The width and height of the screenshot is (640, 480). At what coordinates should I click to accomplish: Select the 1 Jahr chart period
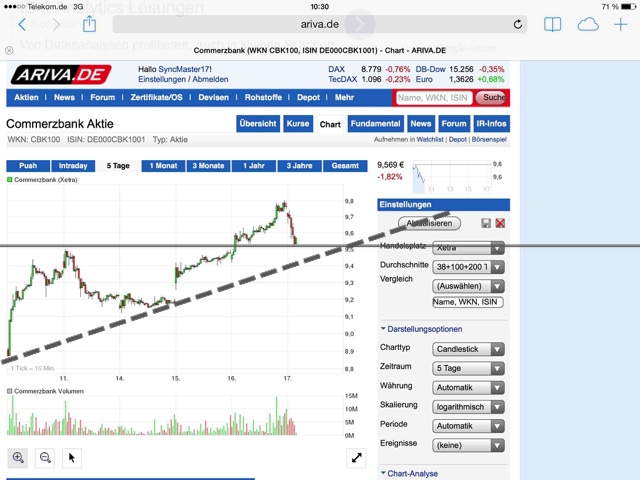click(253, 166)
